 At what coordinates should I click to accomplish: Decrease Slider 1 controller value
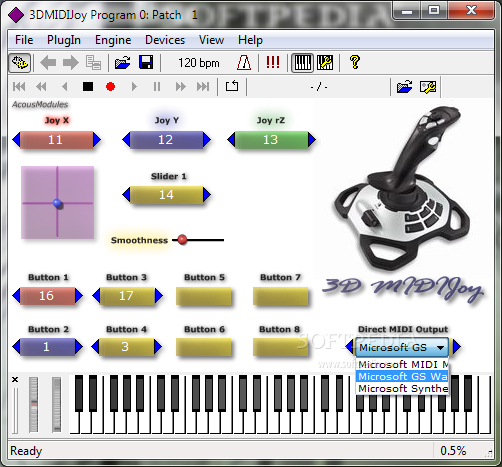tap(126, 194)
